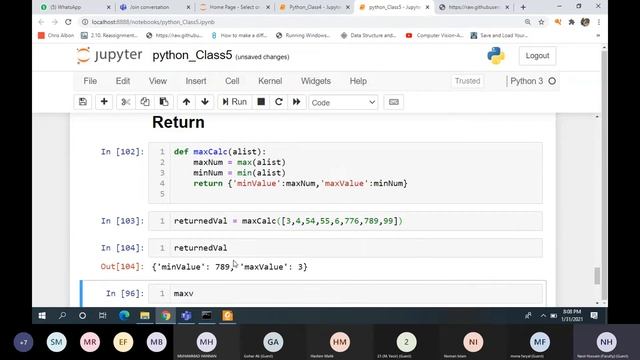Open the Help menu
Screen dimensions: 640x360
[x=358, y=81]
